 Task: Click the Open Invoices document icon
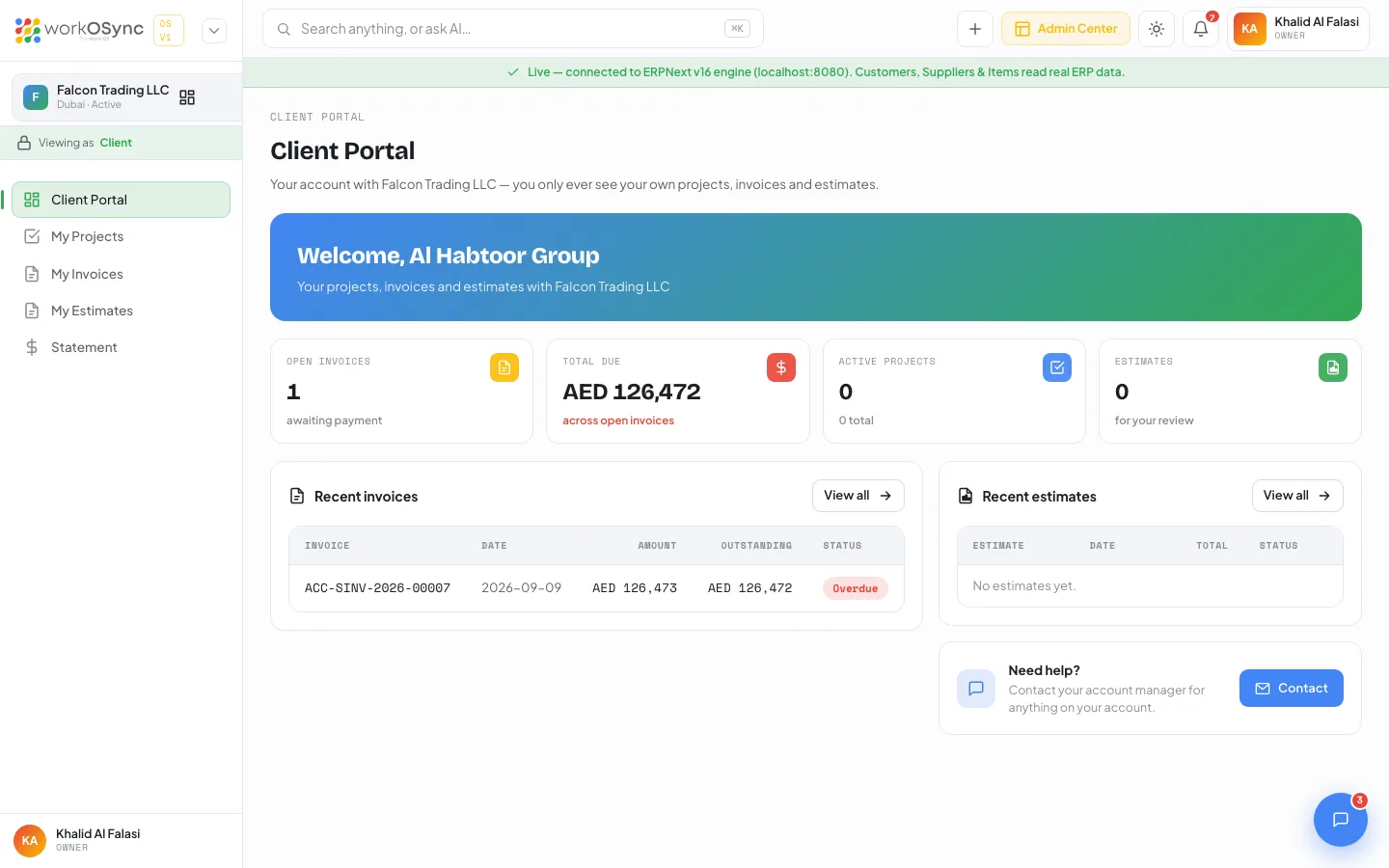pyautogui.click(x=504, y=367)
